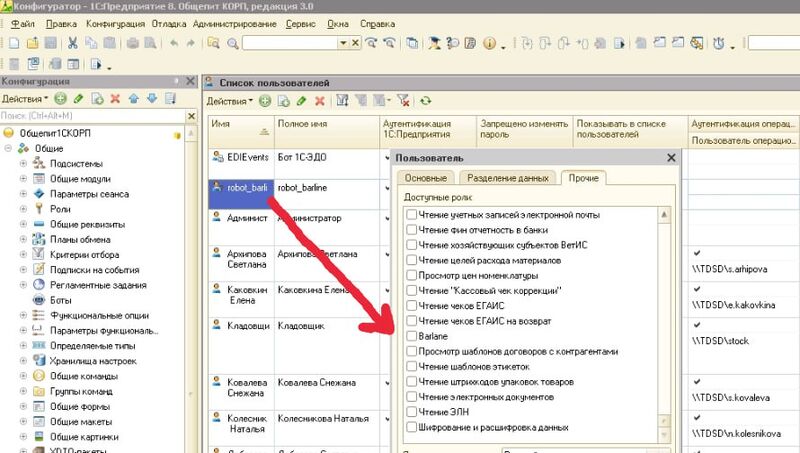The height and width of the screenshot is (453, 800).
Task: Collapse the Общие tree branch
Action: 8,148
